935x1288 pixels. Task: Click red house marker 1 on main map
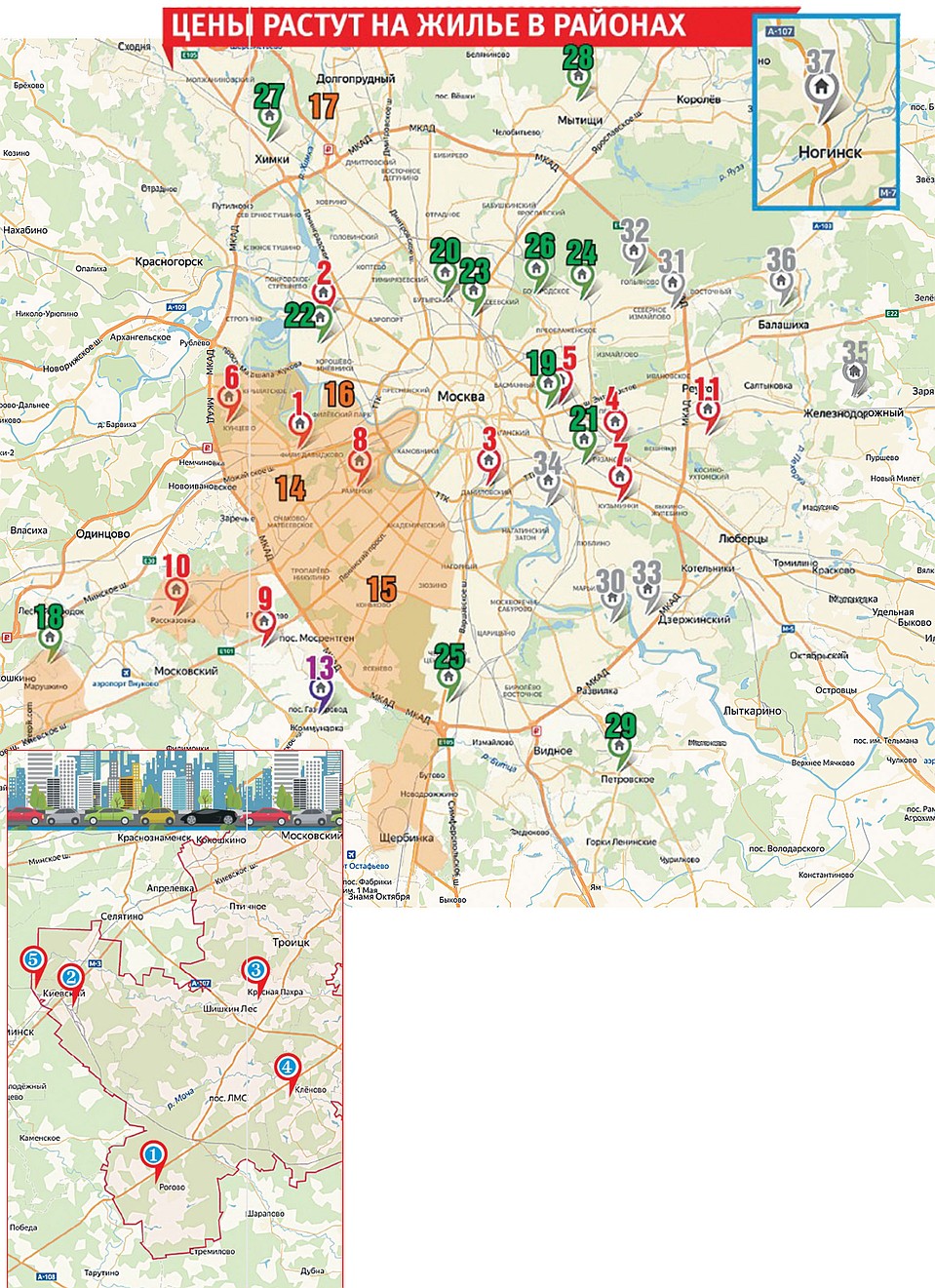point(299,422)
